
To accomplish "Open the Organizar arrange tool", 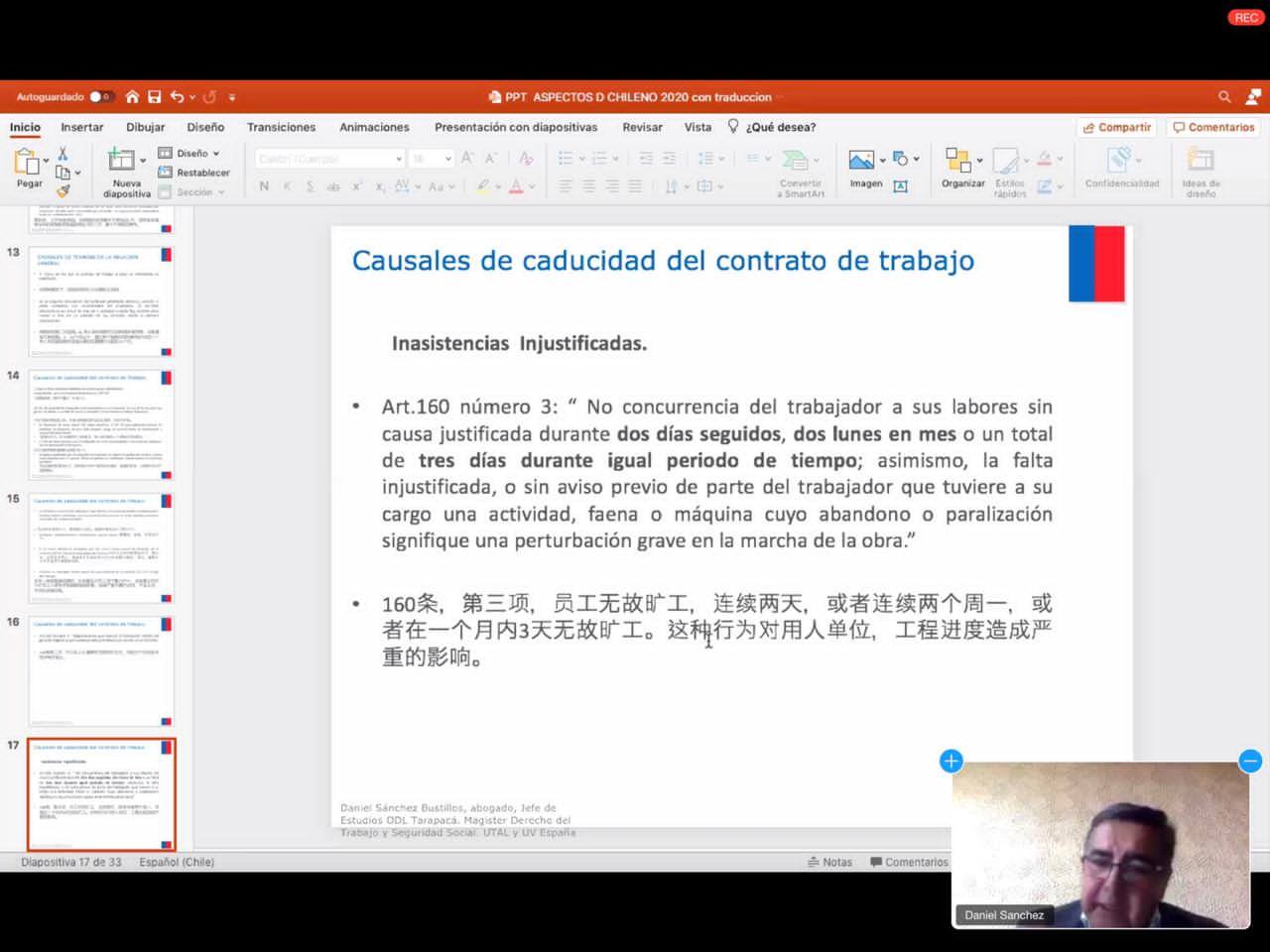I will coord(957,161).
